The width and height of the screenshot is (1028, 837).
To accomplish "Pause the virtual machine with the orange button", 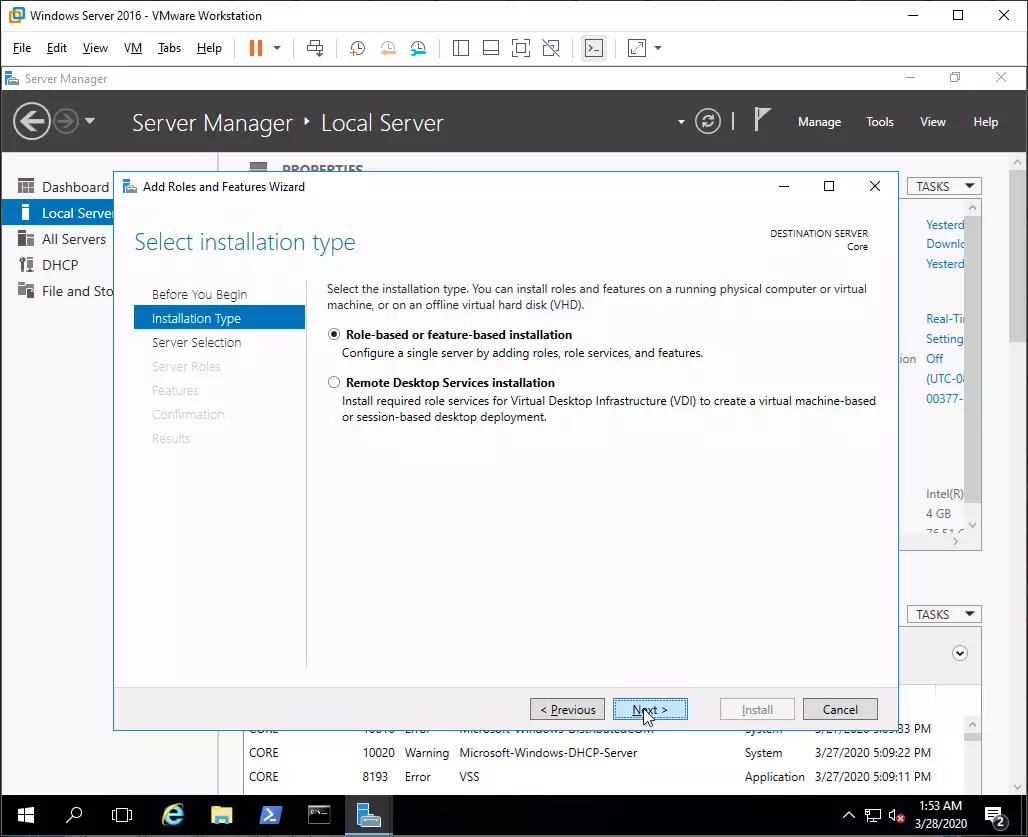I will point(256,48).
